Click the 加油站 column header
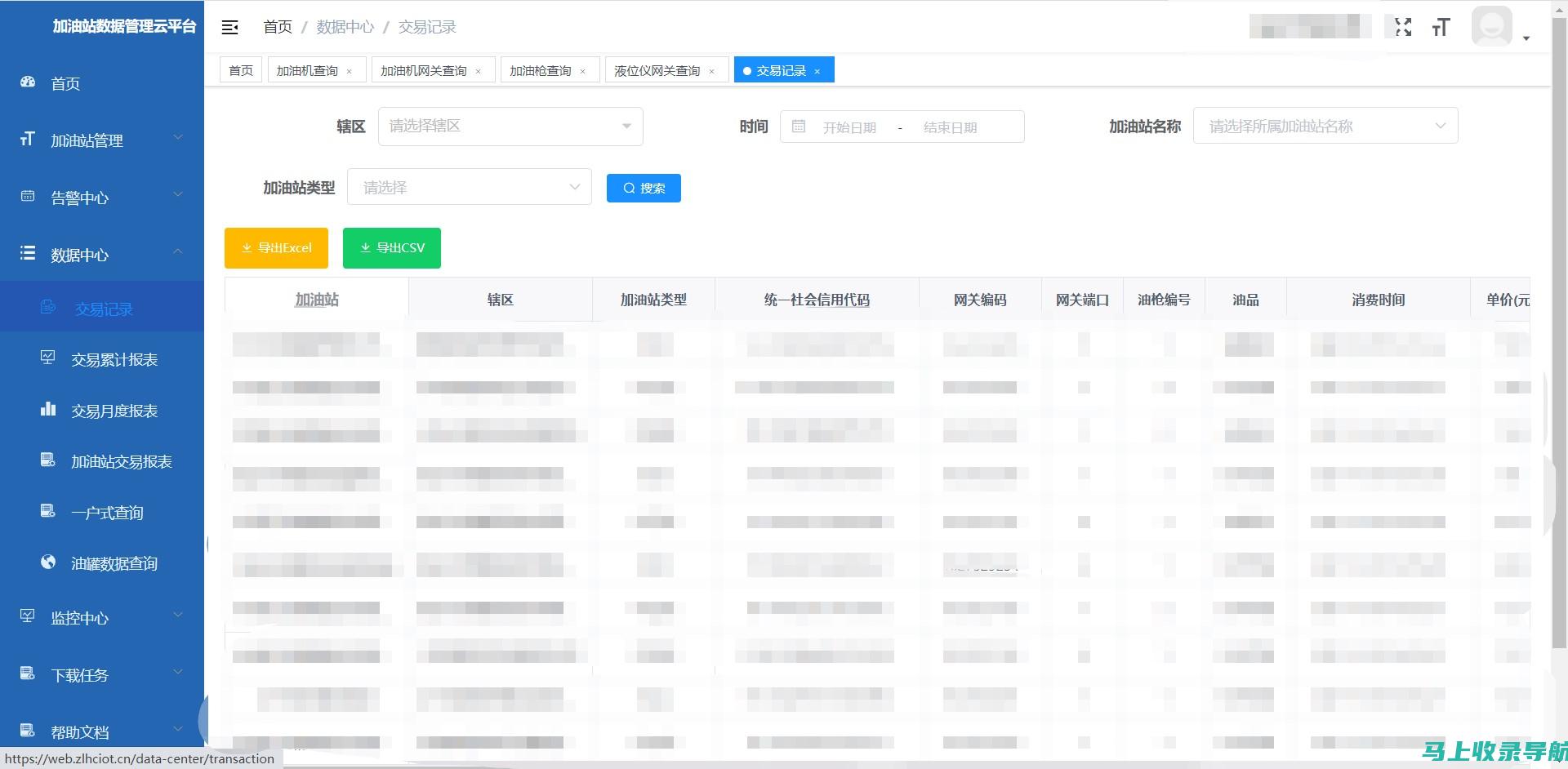This screenshot has height=769, width=1568. click(317, 300)
